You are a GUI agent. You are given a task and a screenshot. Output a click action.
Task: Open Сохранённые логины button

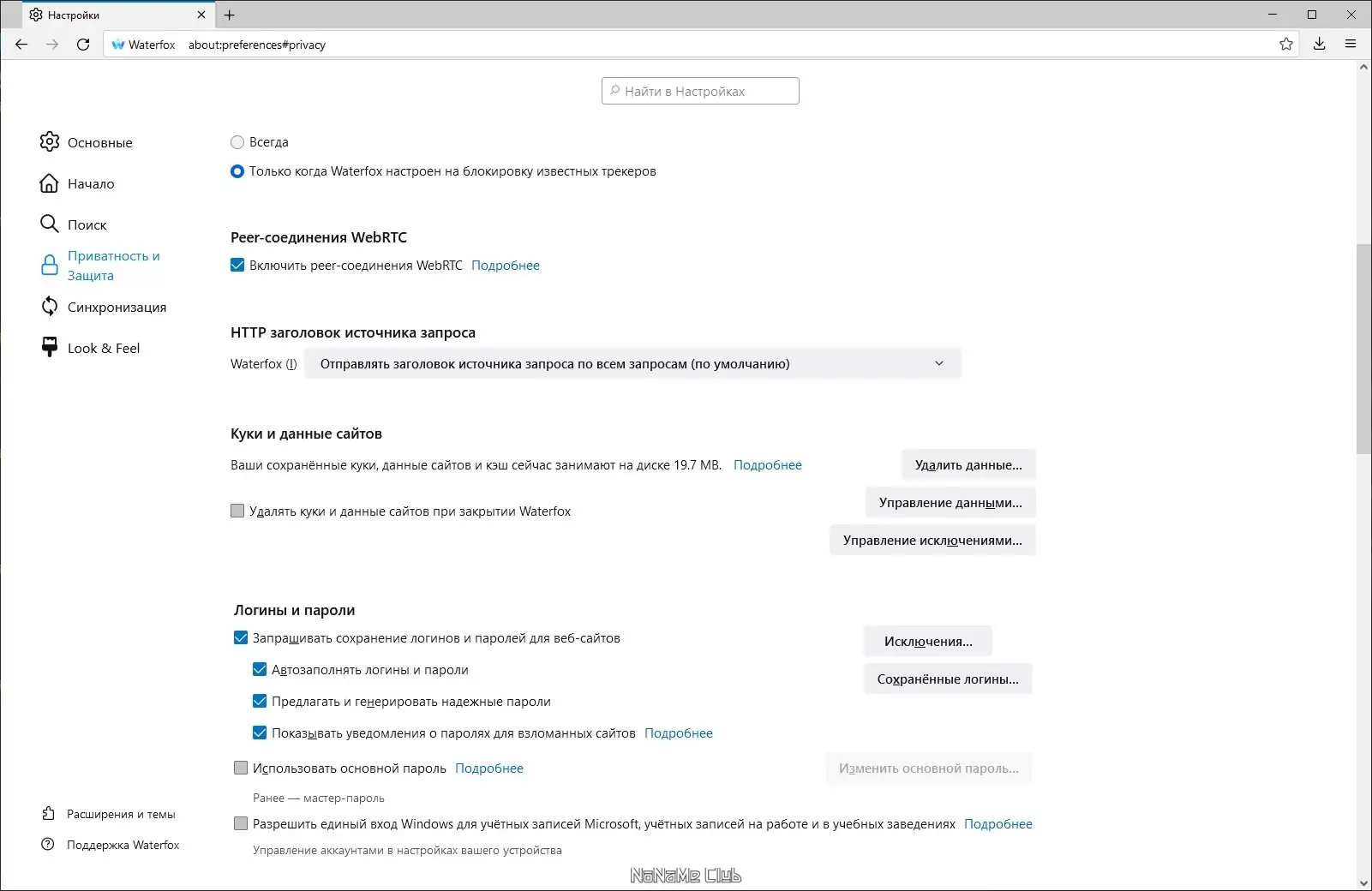point(948,679)
